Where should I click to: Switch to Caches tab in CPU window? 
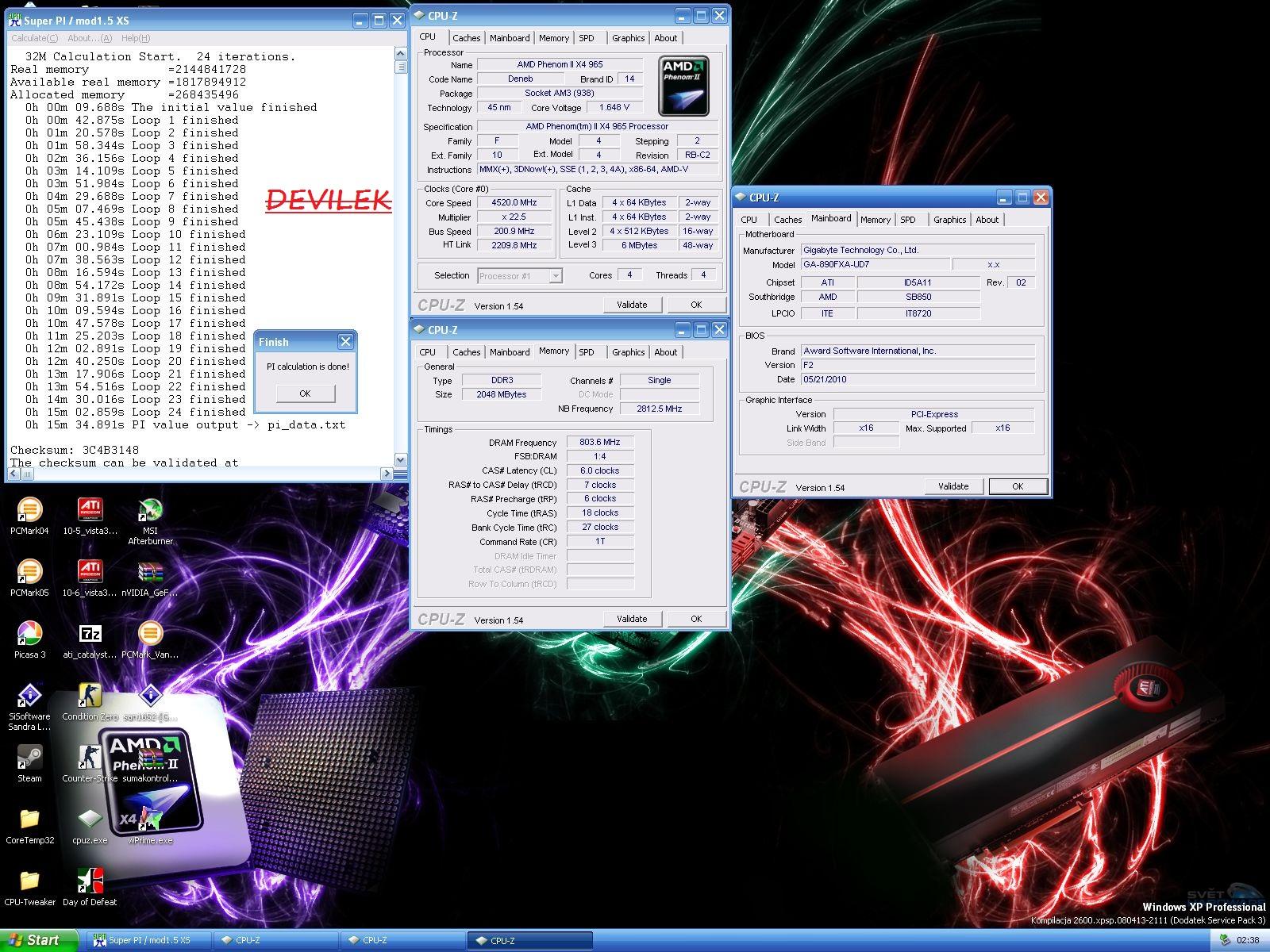click(x=466, y=38)
